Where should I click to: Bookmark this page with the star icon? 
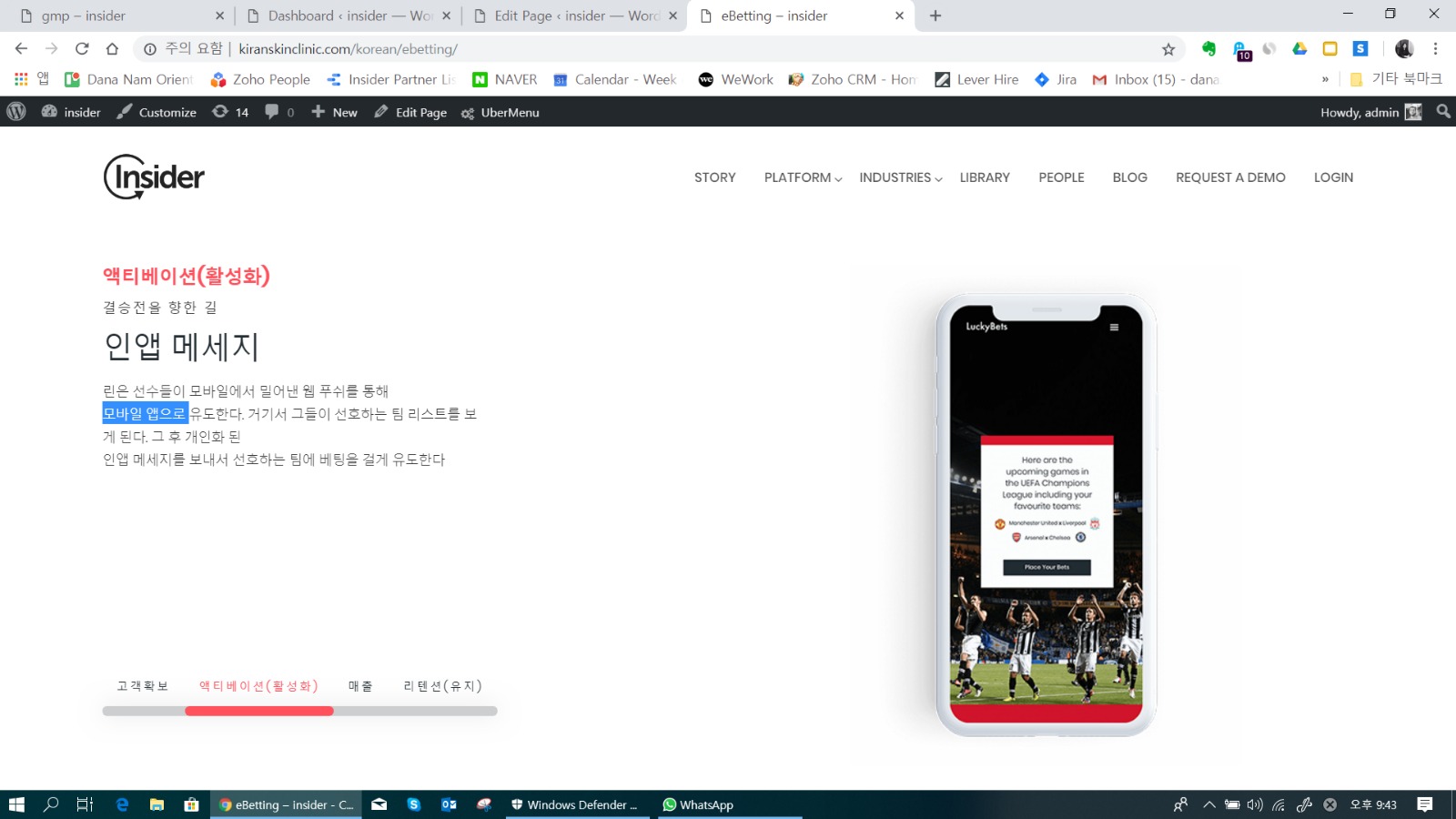[x=1168, y=49]
